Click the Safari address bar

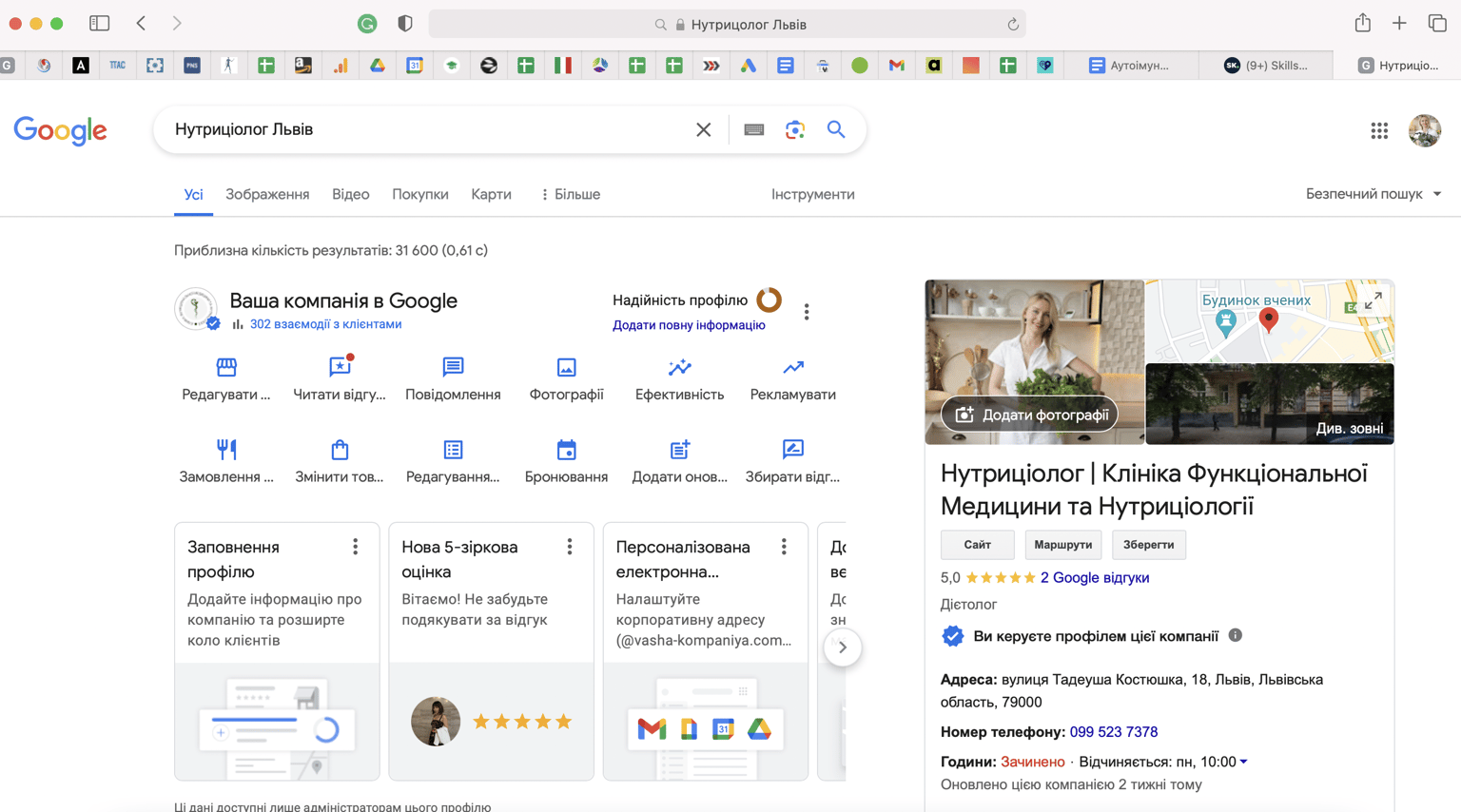pyautogui.click(x=727, y=25)
